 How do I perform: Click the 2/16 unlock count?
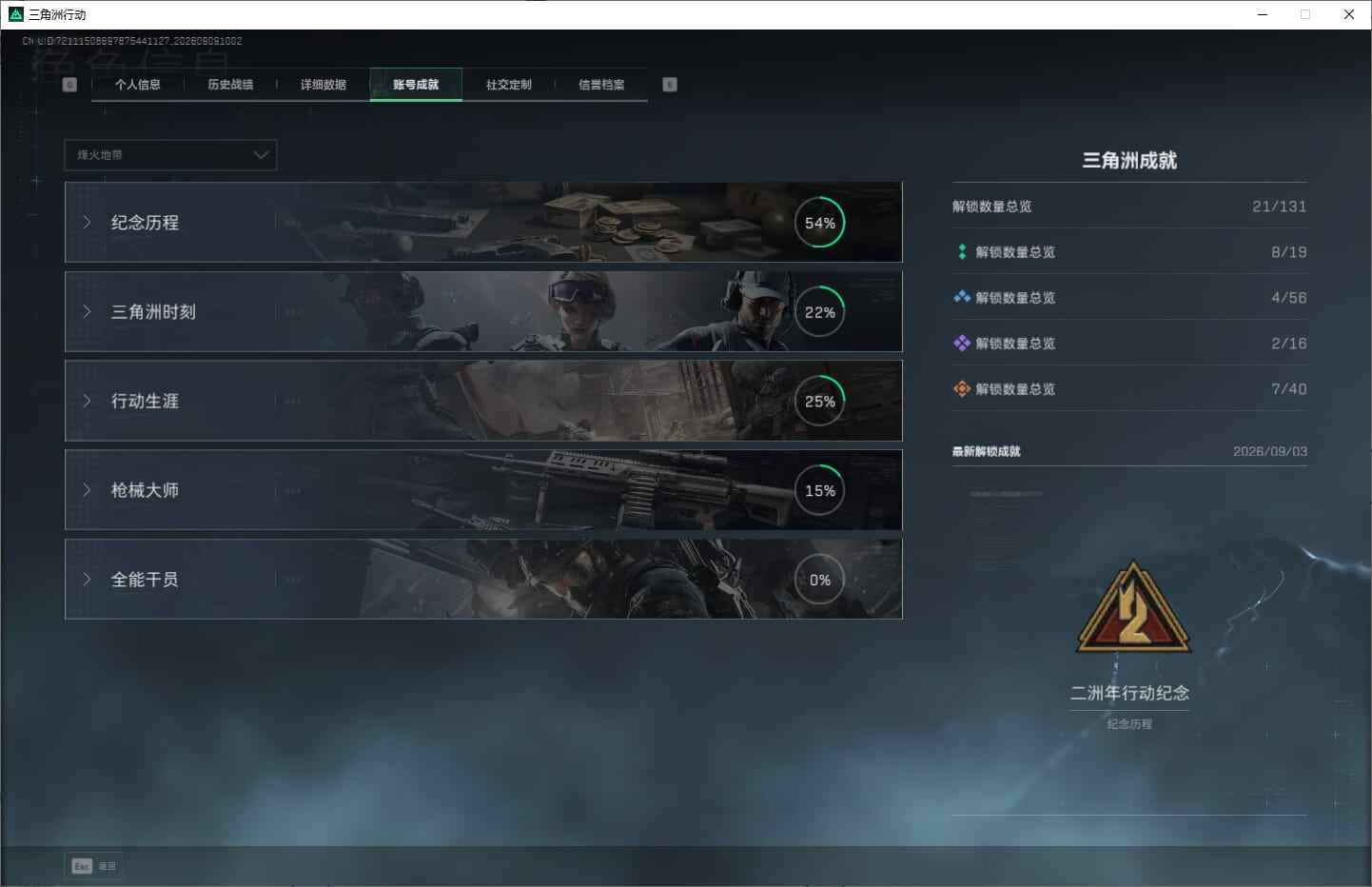tap(1289, 344)
